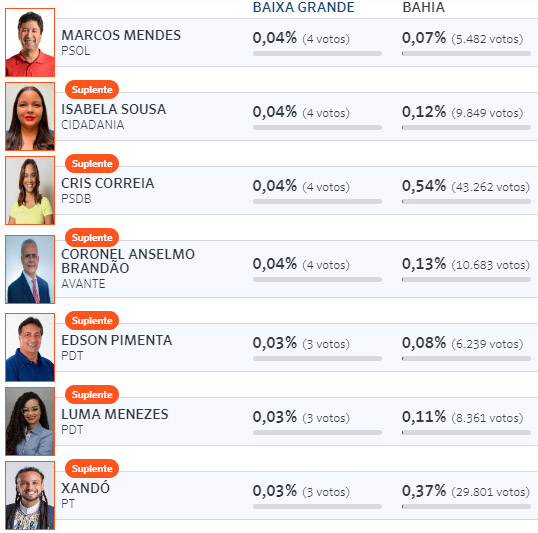538x533 pixels.
Task: Click the AVANTE party label
Action: [x=83, y=284]
